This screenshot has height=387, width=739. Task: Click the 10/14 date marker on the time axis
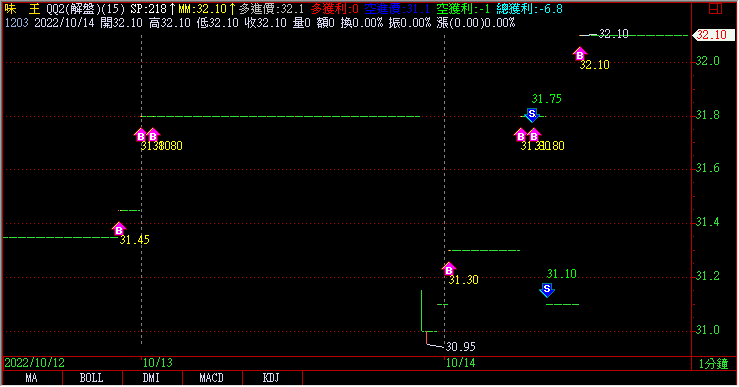(x=460, y=363)
